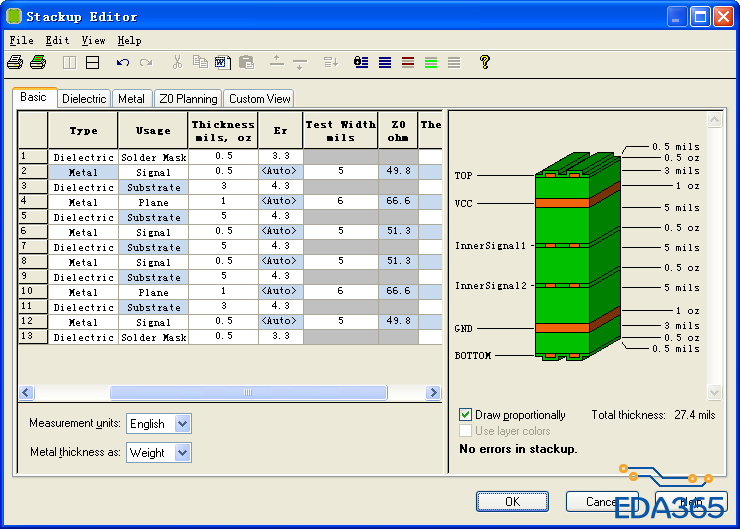Click the blue layer lines icon
This screenshot has height=529, width=740.
point(385,62)
